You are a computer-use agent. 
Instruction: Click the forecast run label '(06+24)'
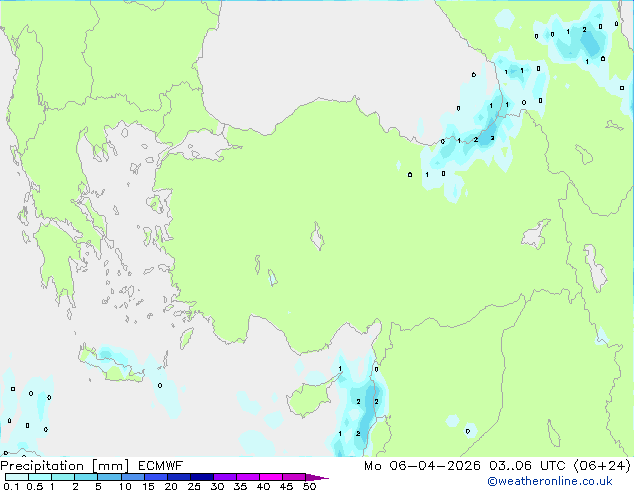coord(602,466)
